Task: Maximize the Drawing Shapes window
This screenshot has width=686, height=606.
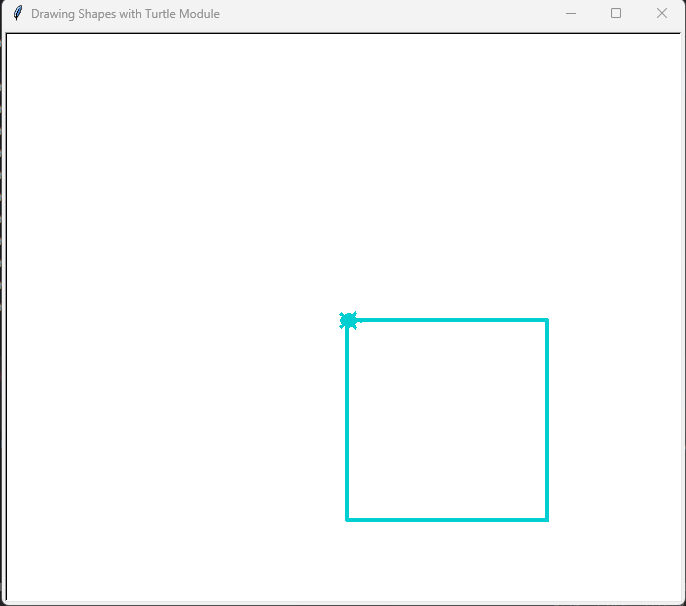Action: (616, 14)
